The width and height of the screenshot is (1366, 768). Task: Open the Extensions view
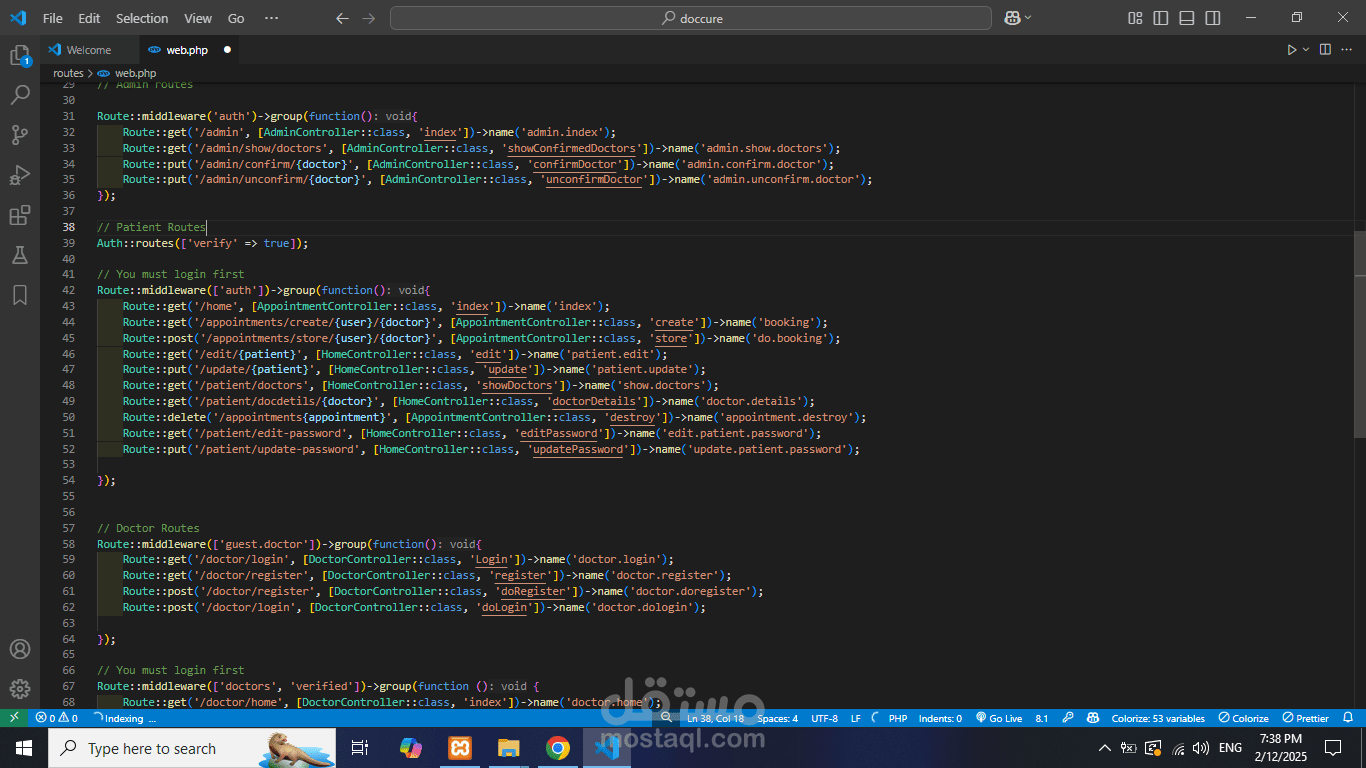[19, 215]
